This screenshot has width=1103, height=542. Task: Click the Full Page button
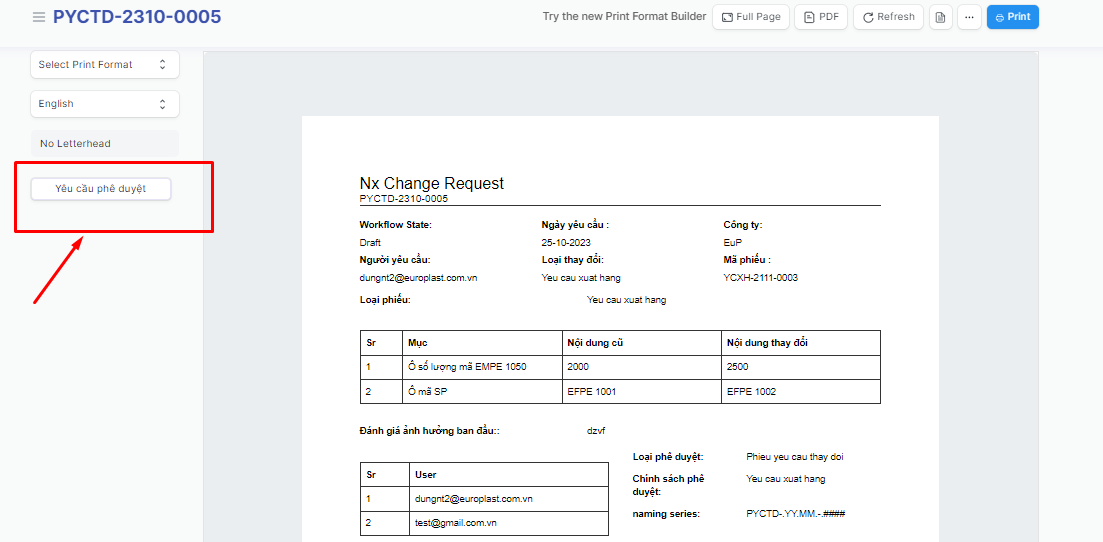coord(750,17)
